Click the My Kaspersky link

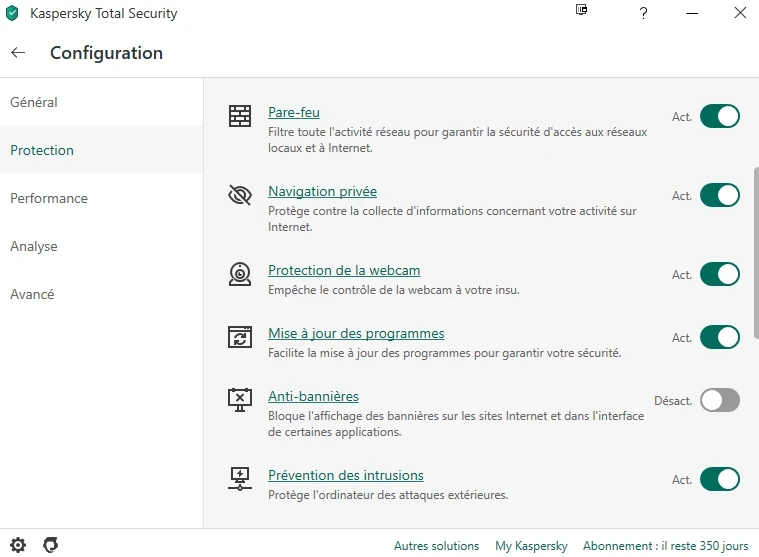(531, 546)
